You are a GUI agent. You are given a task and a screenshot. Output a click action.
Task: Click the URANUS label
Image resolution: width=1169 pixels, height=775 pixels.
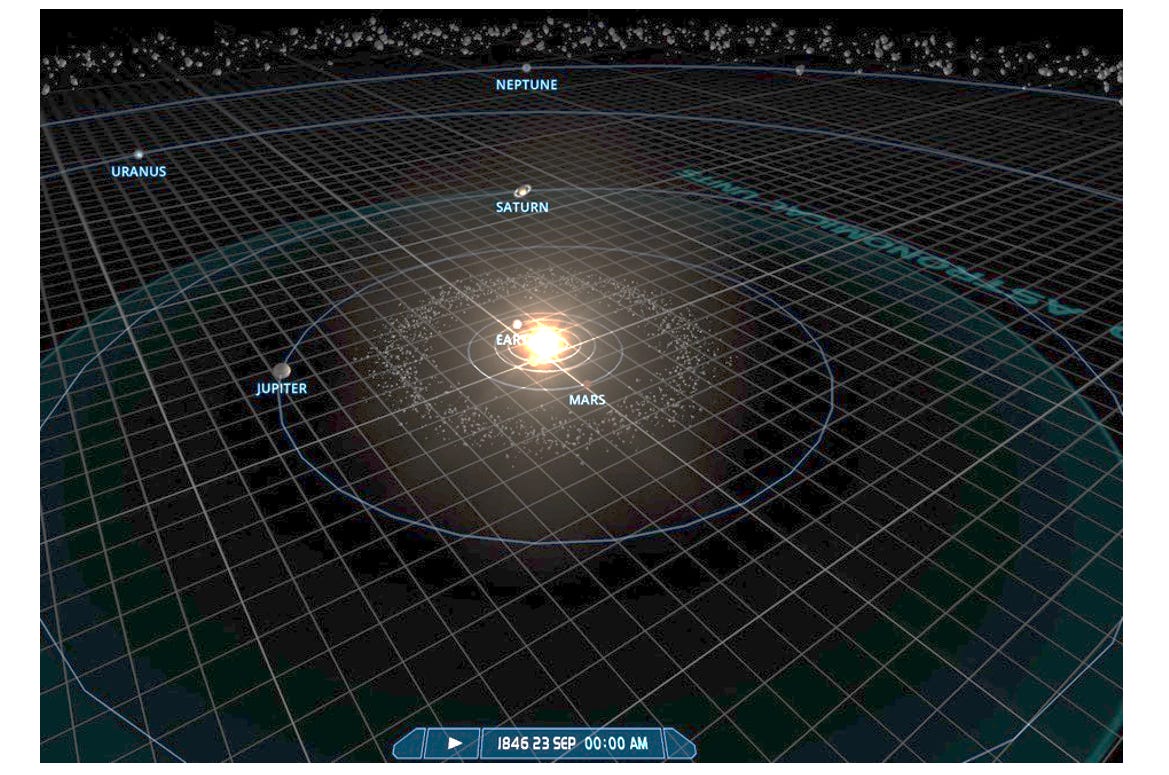(x=139, y=171)
